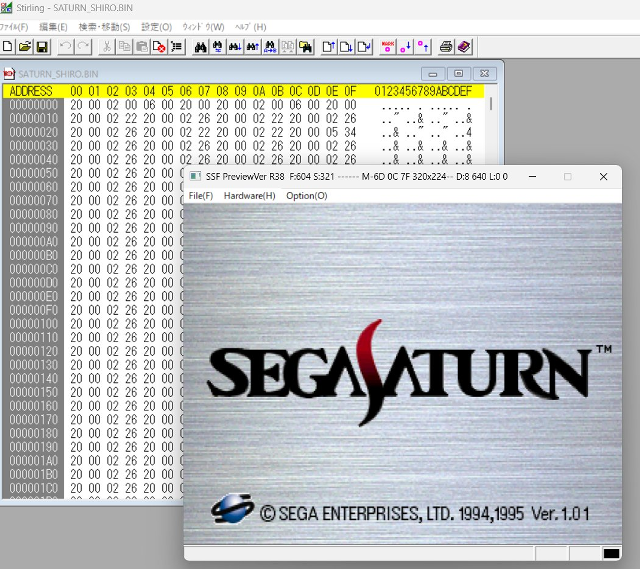Image resolution: width=640 pixels, height=569 pixels.
Task: Click the ASCII text for row 00000020
Action: coord(427,132)
